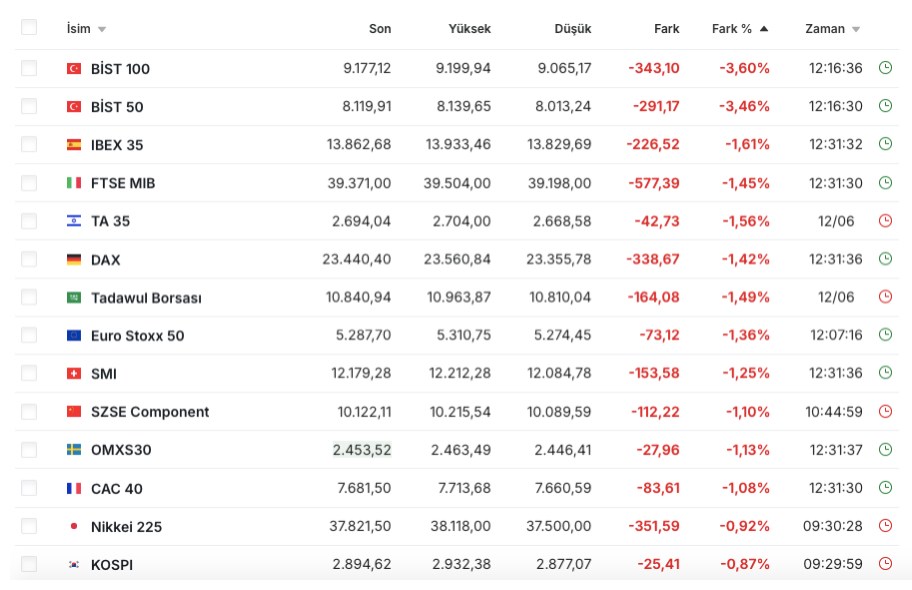Viewport: 912px width, 590px height.
Task: Click the clock icon in OMXS30 row
Action: (x=885, y=449)
